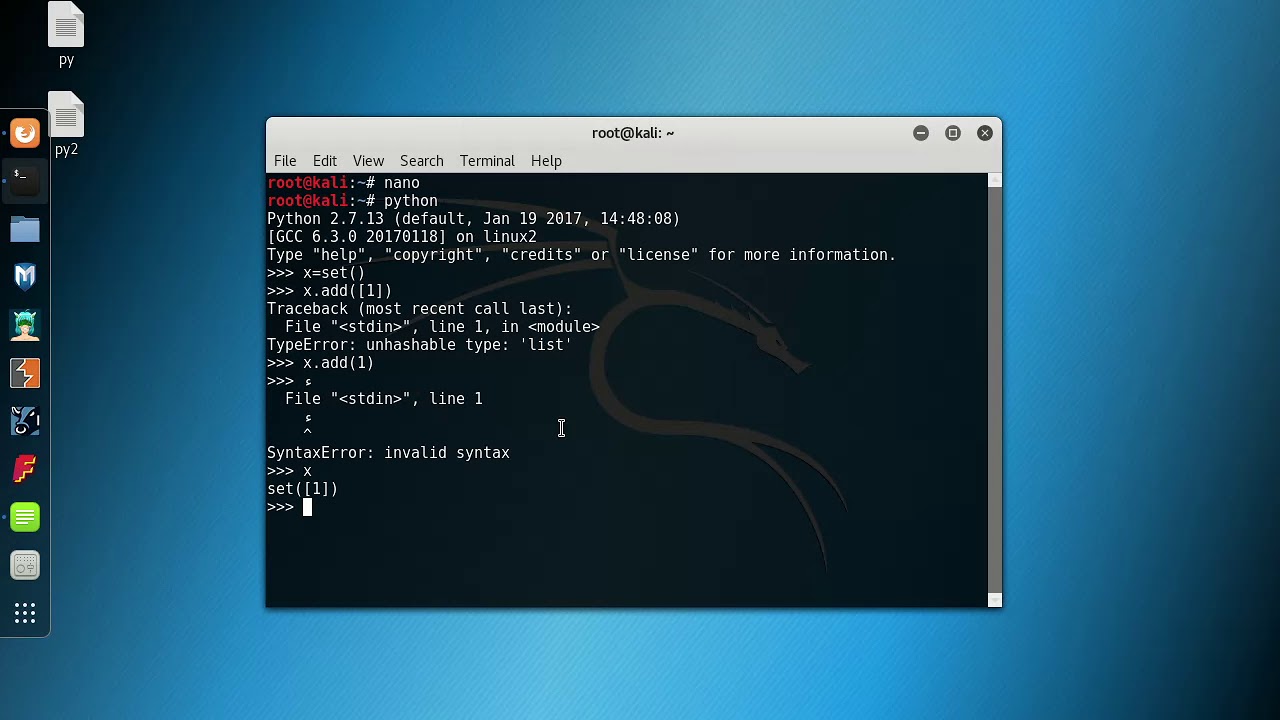Click the scrollbar down arrow in terminal

[x=994, y=599]
